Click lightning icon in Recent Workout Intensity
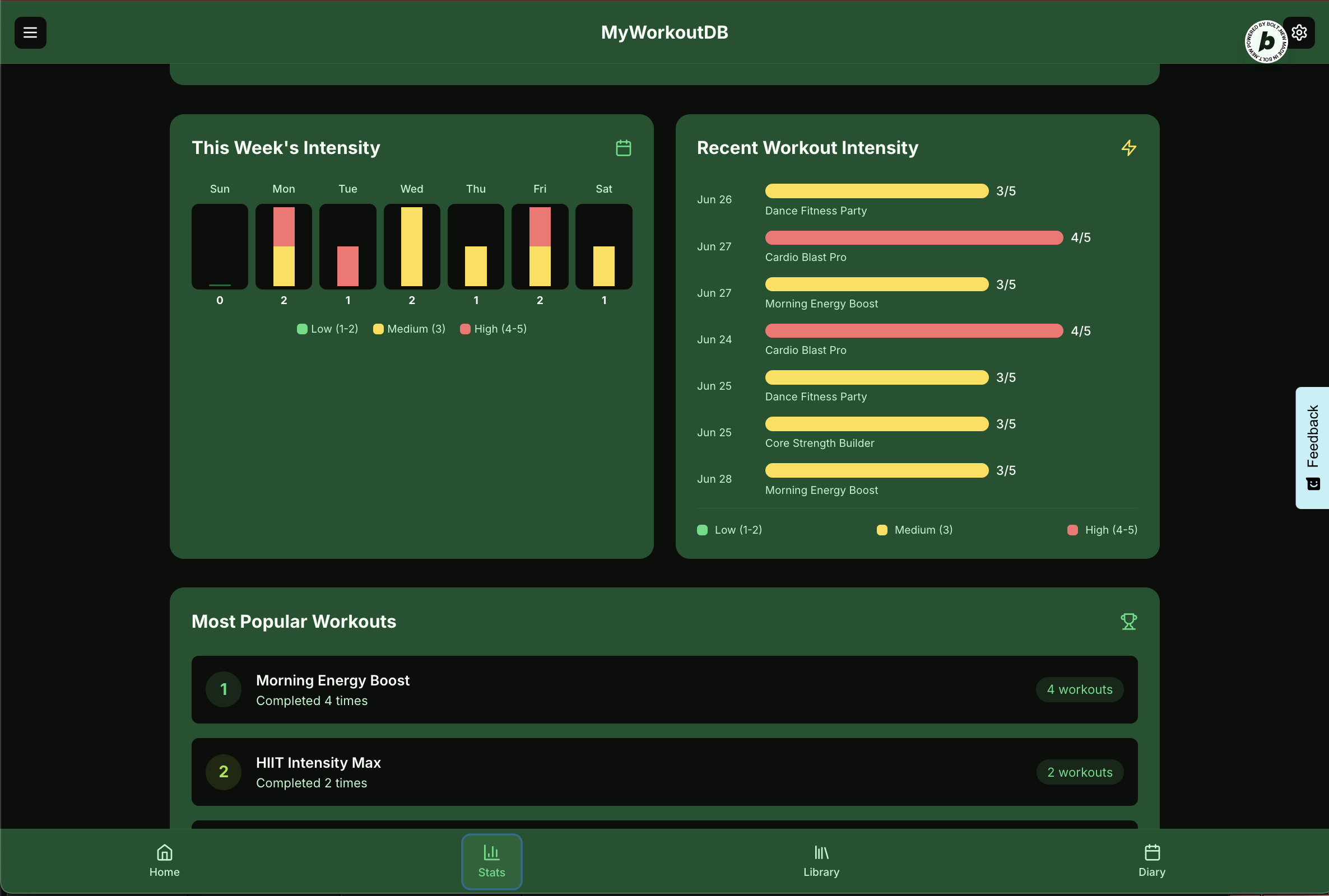This screenshot has height=896, width=1329. click(1128, 148)
